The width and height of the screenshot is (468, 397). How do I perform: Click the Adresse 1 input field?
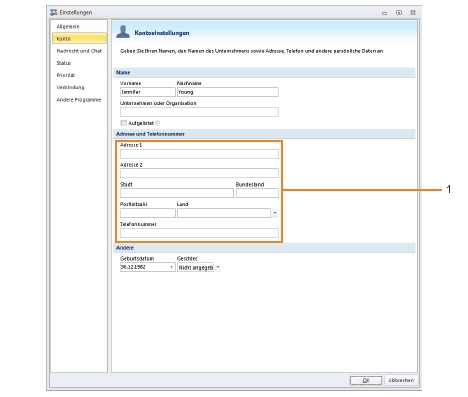[199, 154]
